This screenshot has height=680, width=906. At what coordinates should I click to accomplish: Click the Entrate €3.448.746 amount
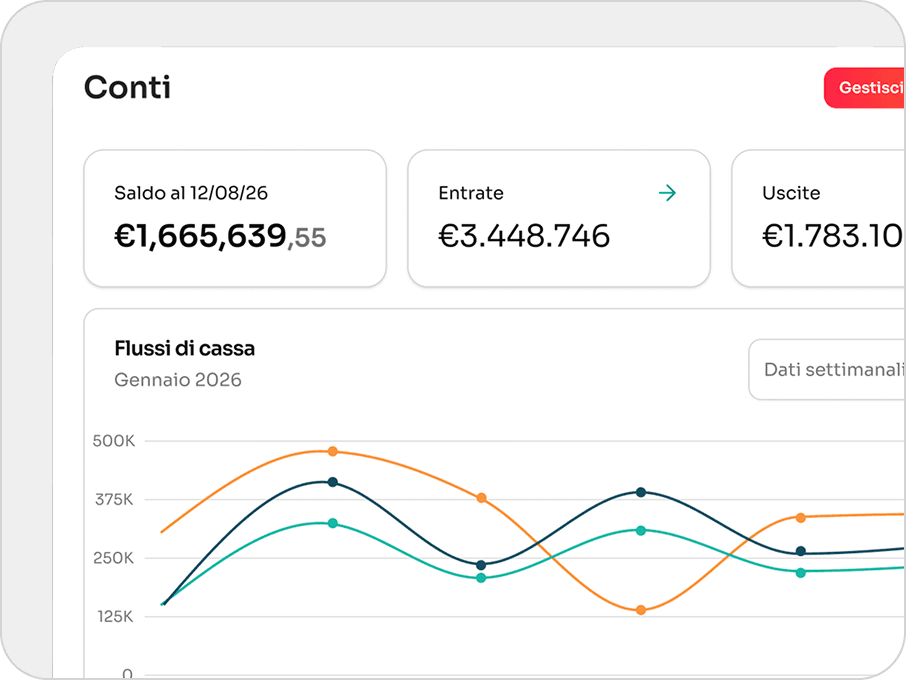524,236
